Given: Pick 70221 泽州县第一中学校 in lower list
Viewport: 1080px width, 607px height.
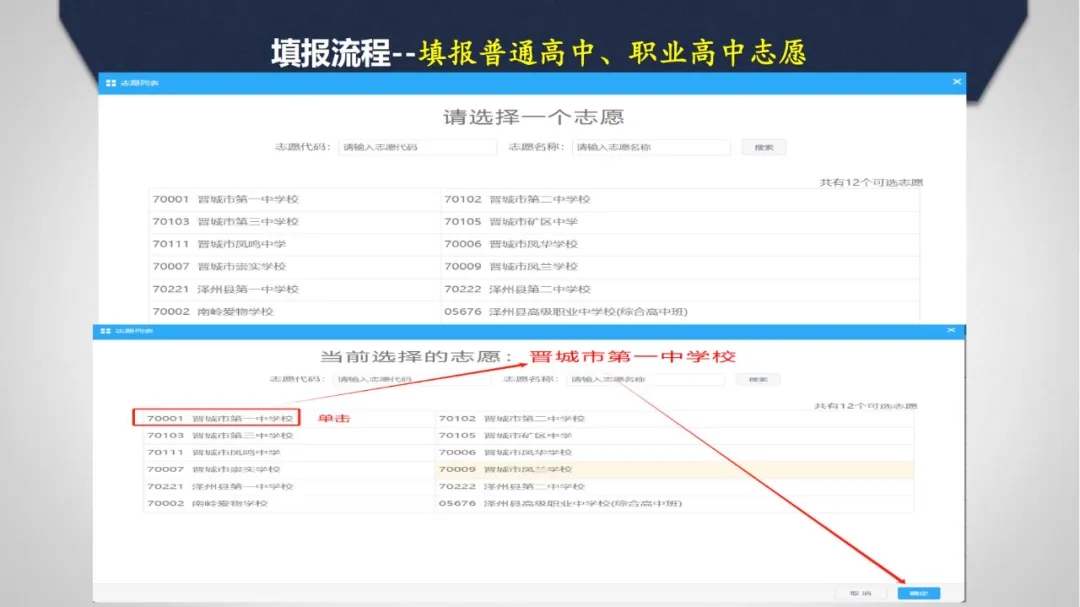Looking at the screenshot, I should click(219, 486).
